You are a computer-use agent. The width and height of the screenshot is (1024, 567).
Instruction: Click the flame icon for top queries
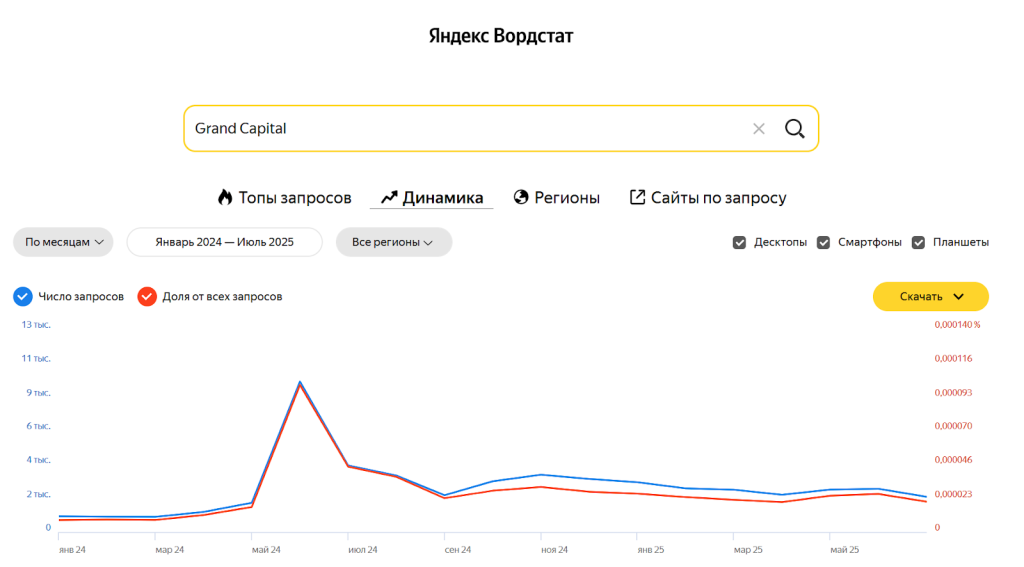click(x=224, y=197)
